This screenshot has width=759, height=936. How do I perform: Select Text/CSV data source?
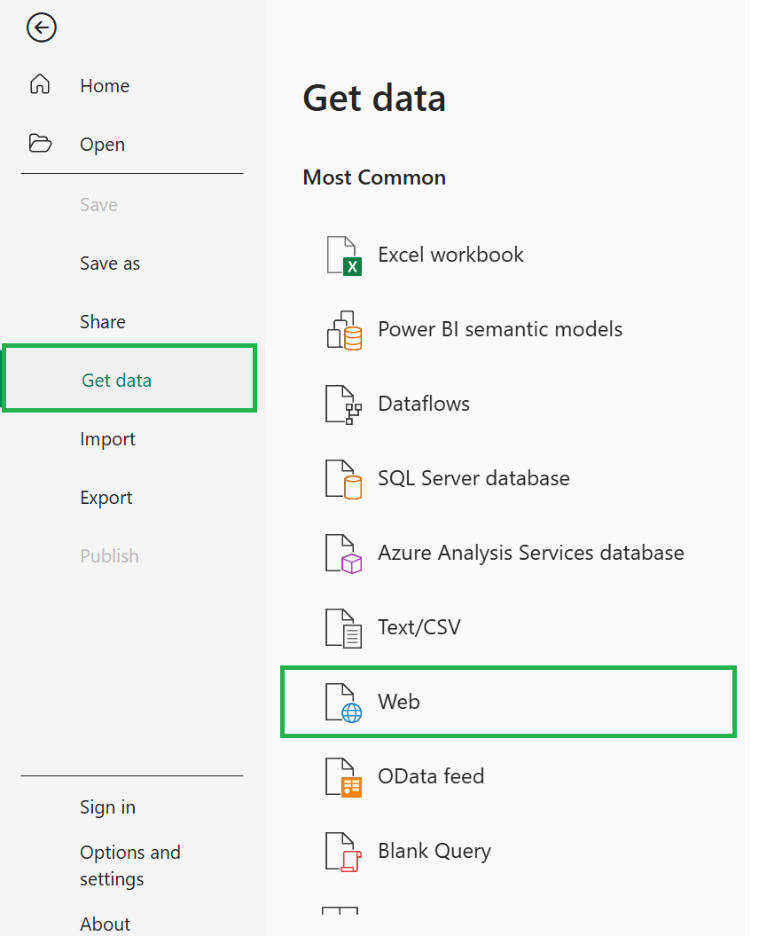coord(419,628)
